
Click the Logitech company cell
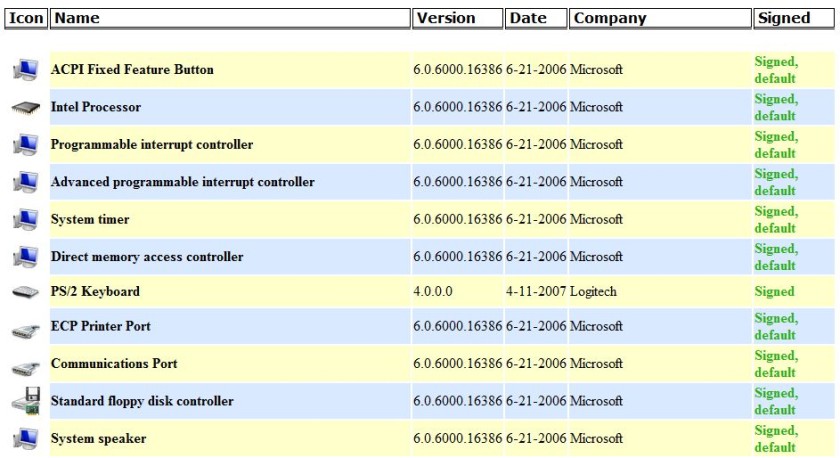(x=593, y=291)
